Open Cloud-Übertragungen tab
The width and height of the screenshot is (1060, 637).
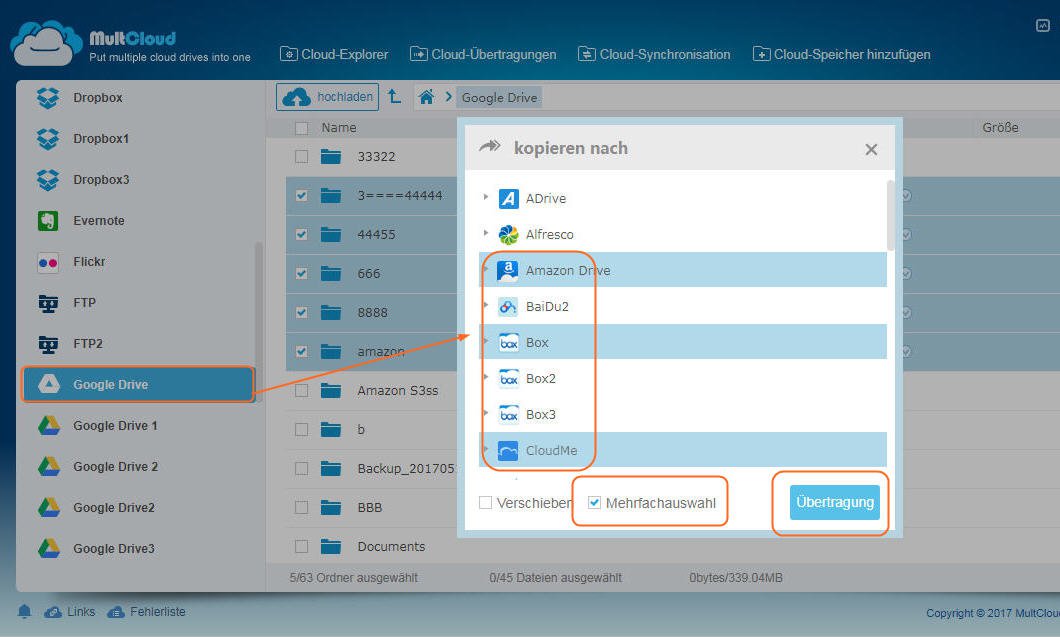tap(483, 54)
